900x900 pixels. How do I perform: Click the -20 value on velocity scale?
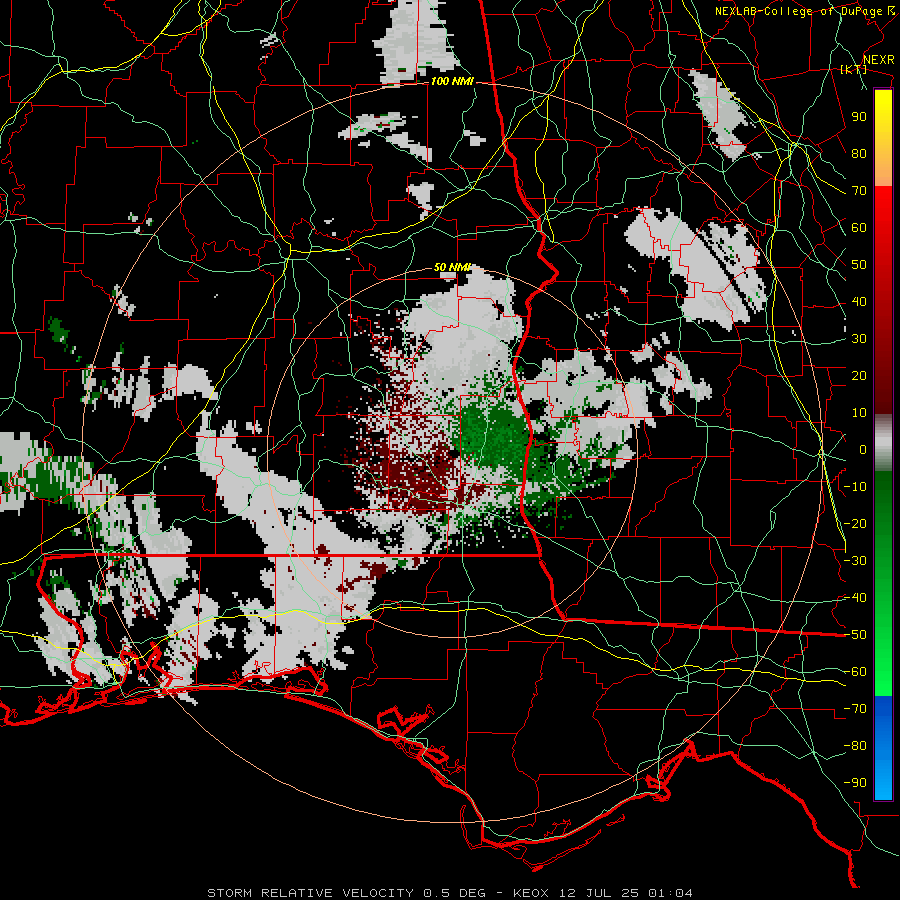pos(855,524)
